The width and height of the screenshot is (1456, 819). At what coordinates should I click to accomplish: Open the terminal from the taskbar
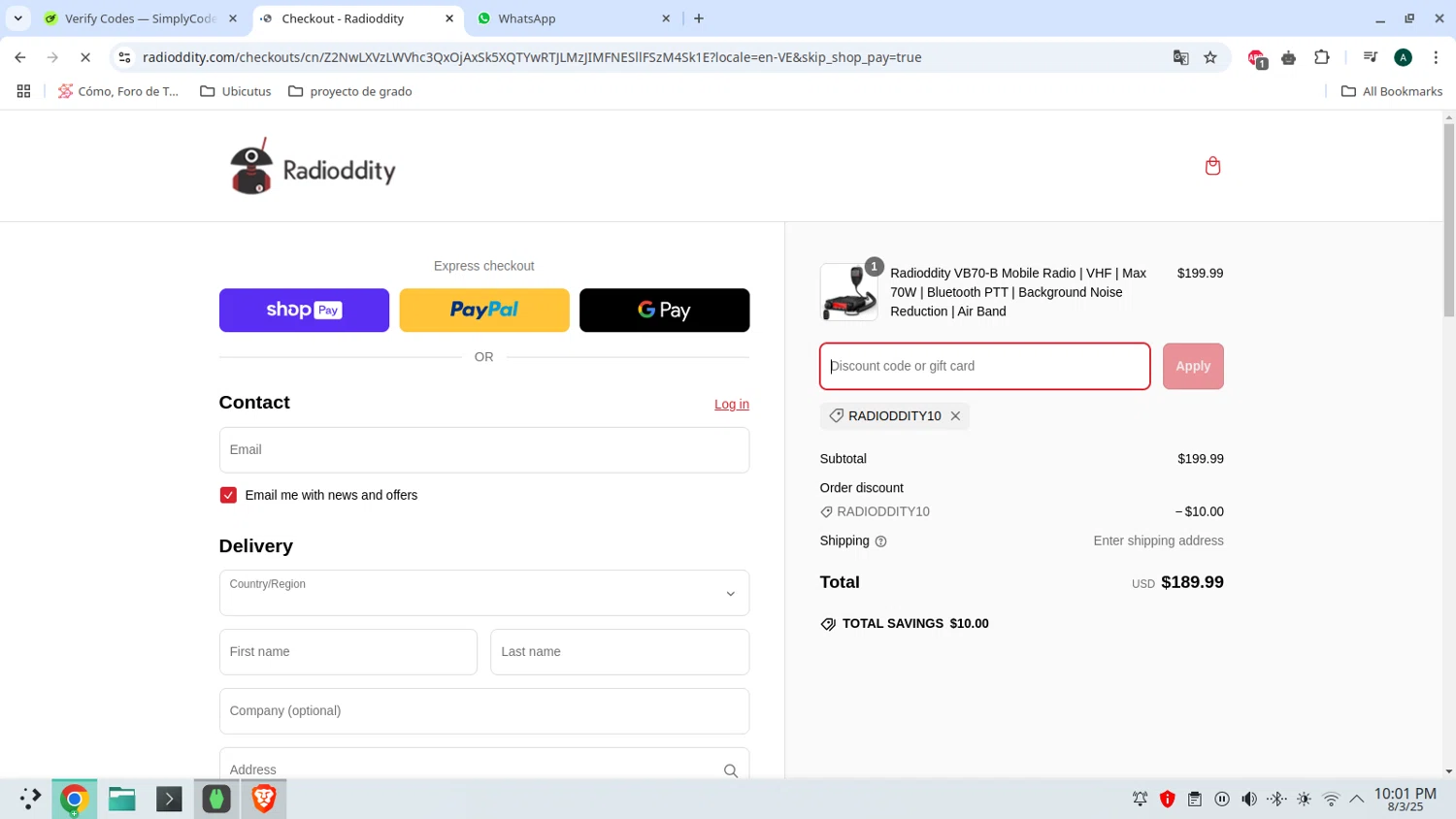pyautogui.click(x=169, y=799)
